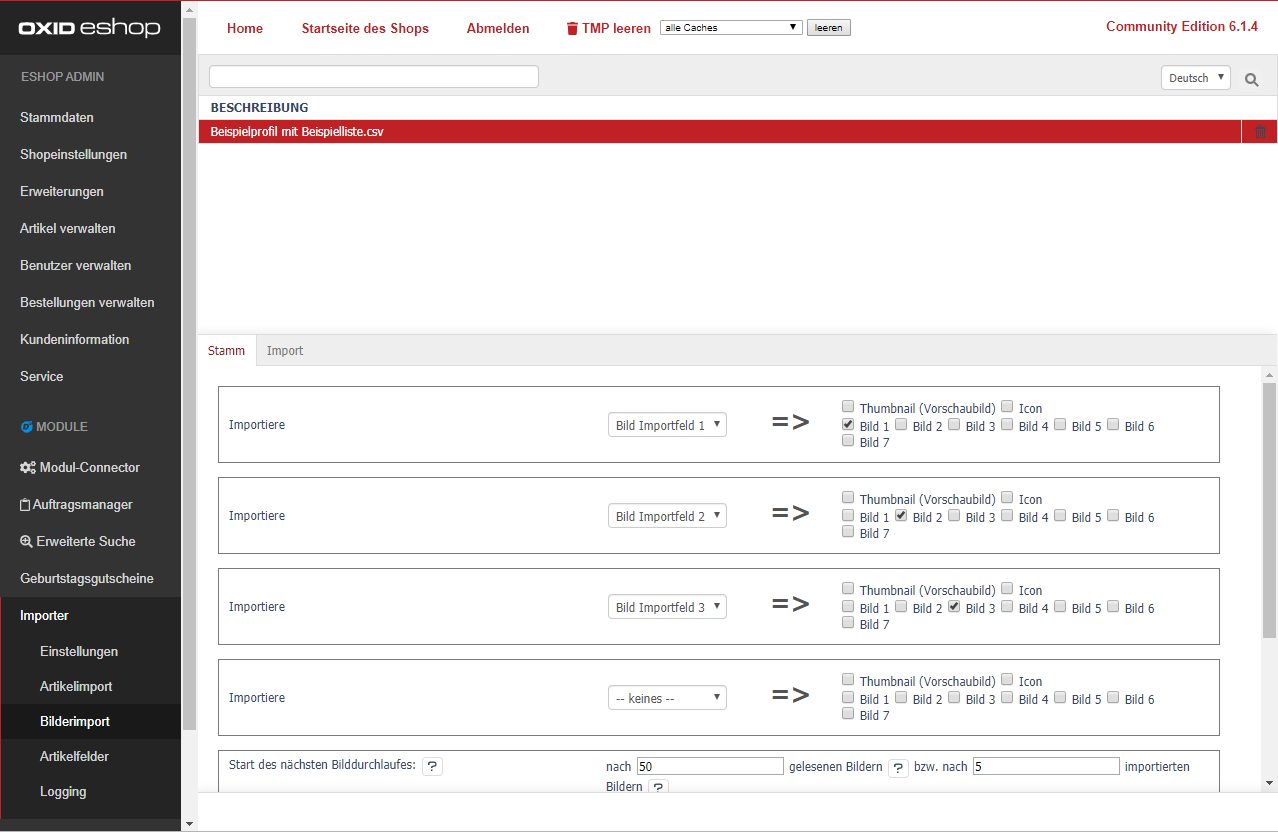Enable Thumbnail (Vorschaubild) in the Bild Importfeld 2 row
Screen dimensions: 1278x832
(848, 498)
